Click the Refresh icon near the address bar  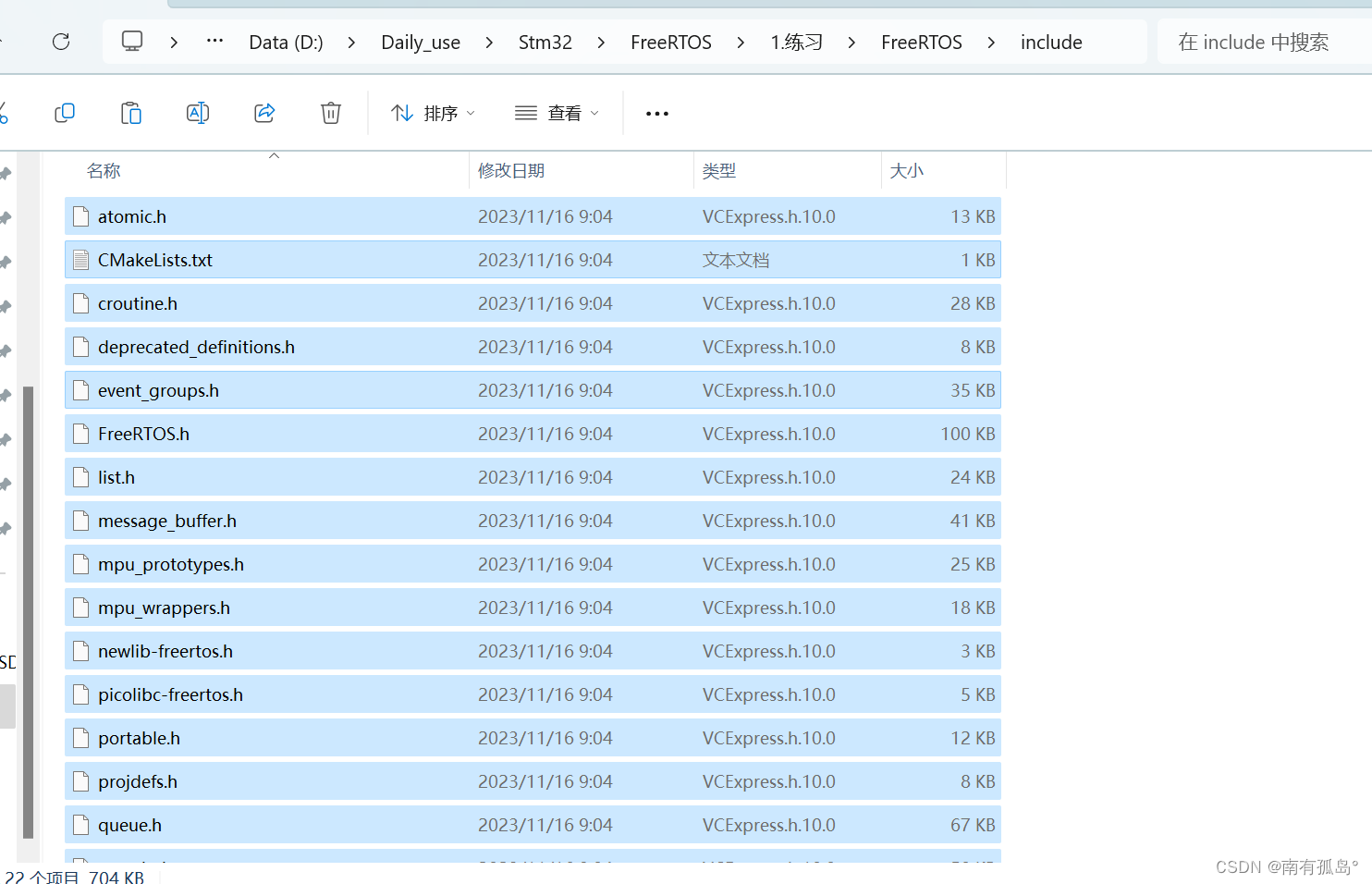pyautogui.click(x=60, y=42)
